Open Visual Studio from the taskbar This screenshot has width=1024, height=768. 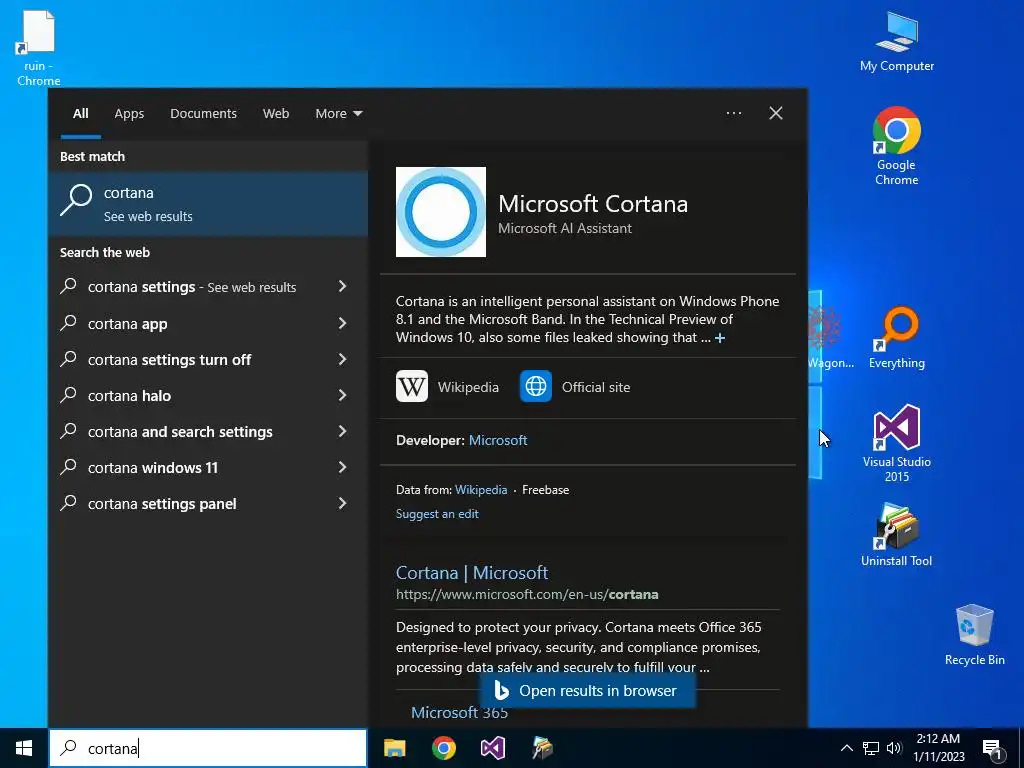pos(493,748)
